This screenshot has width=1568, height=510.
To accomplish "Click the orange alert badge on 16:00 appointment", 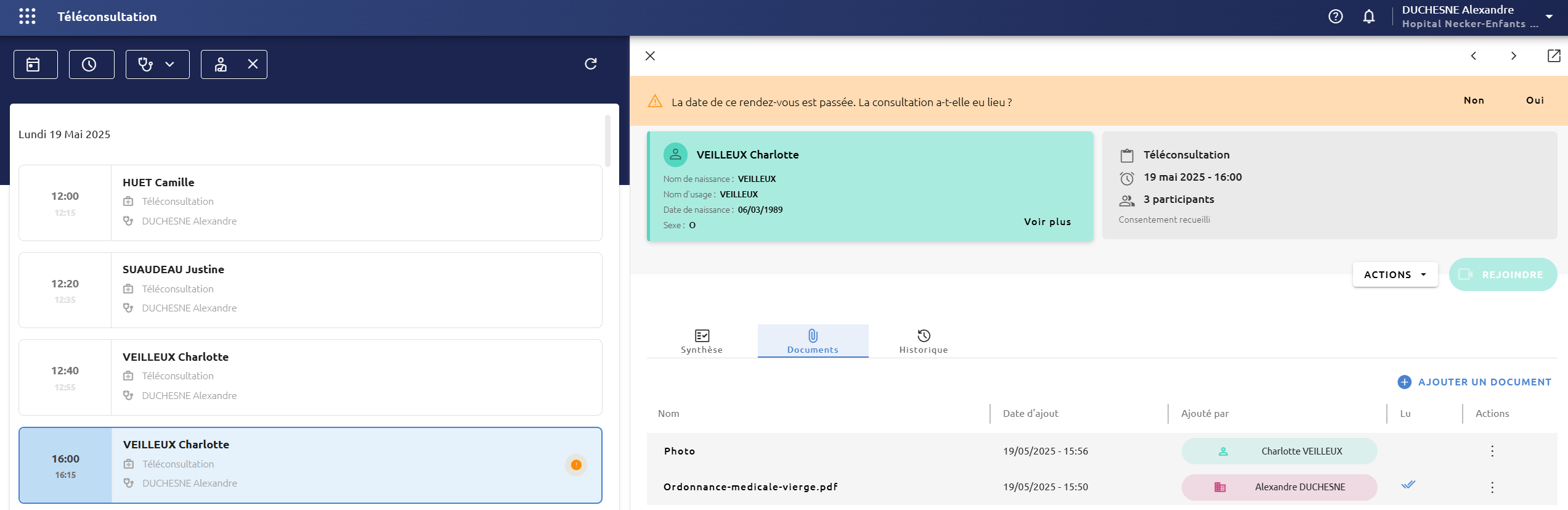I will pyautogui.click(x=576, y=465).
